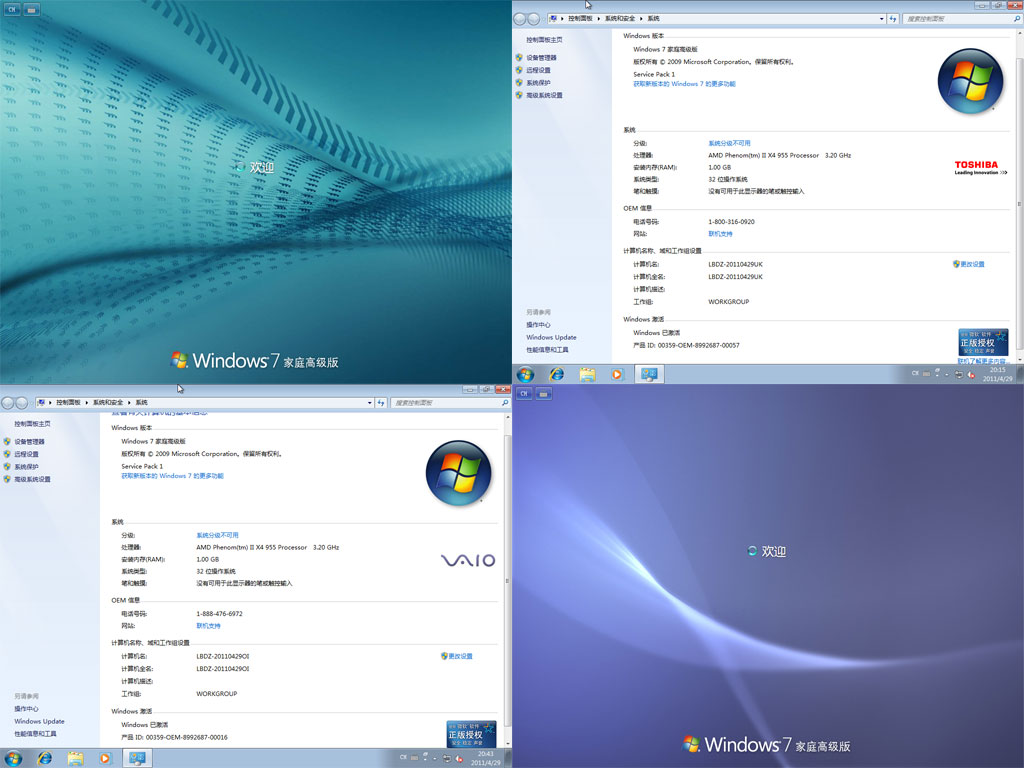Open Windows Explorer folder in the VAIO window's taskbar
Image resolution: width=1024 pixels, height=768 pixels.
pyautogui.click(x=75, y=758)
